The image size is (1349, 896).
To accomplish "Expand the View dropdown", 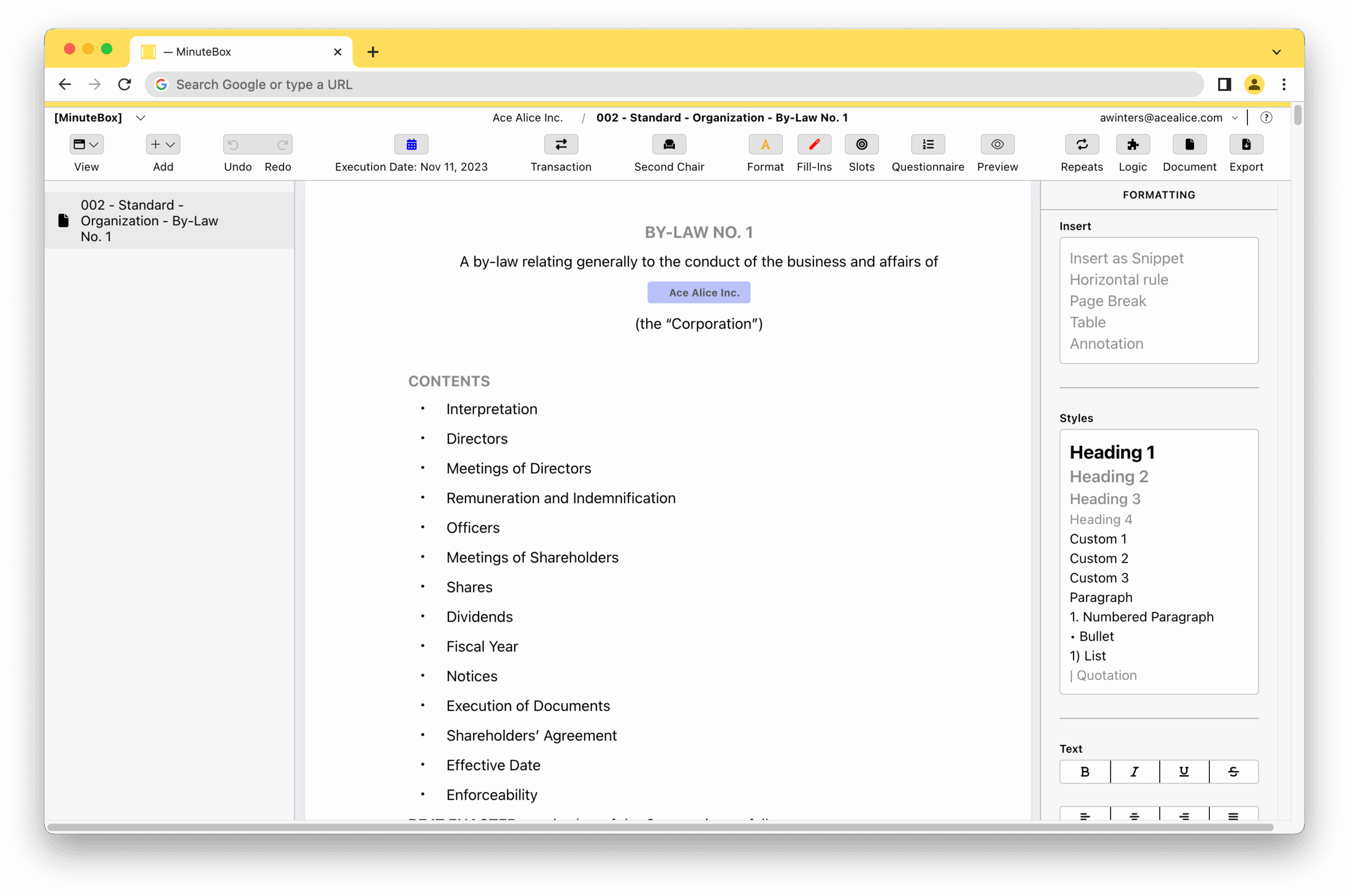I will pyautogui.click(x=86, y=144).
